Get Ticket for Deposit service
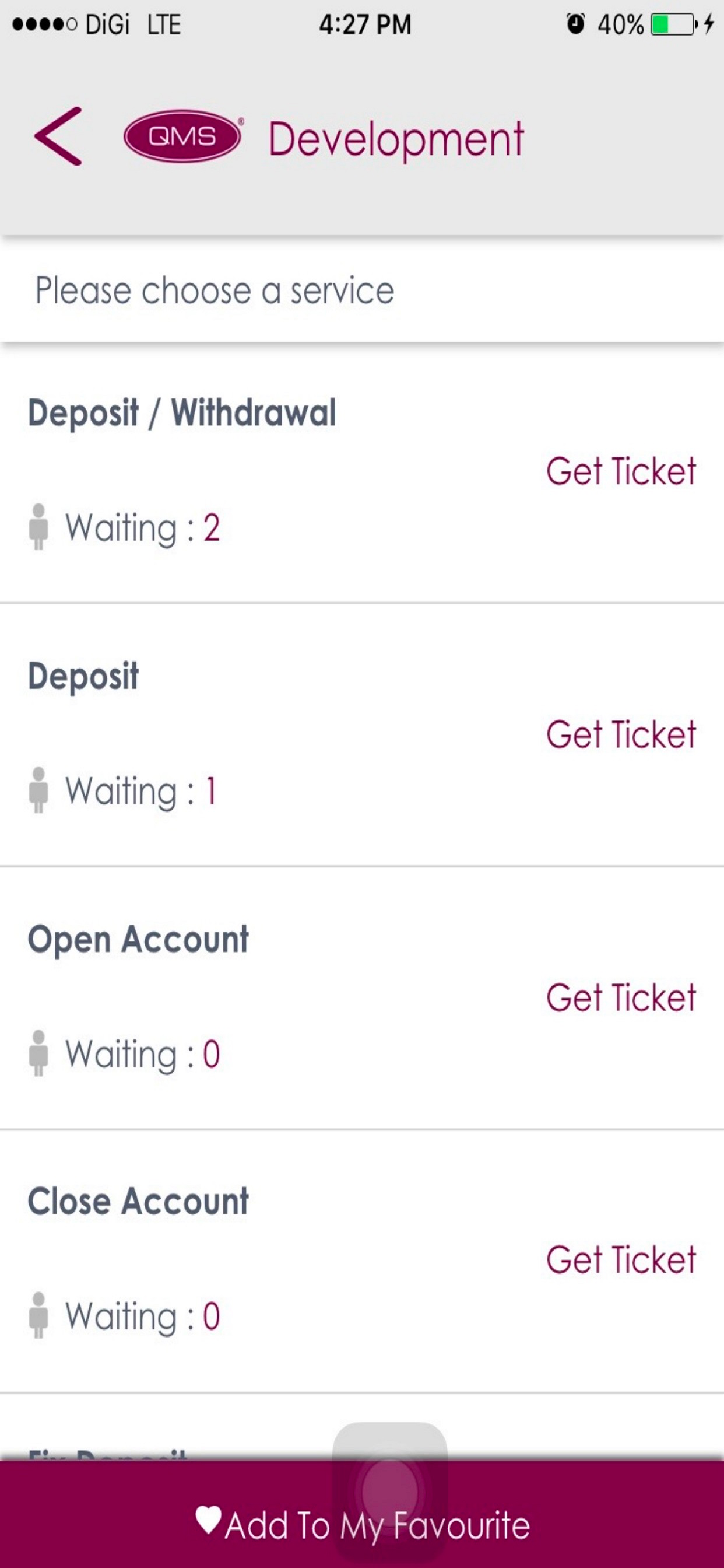The width and height of the screenshot is (724, 1568). 621,734
